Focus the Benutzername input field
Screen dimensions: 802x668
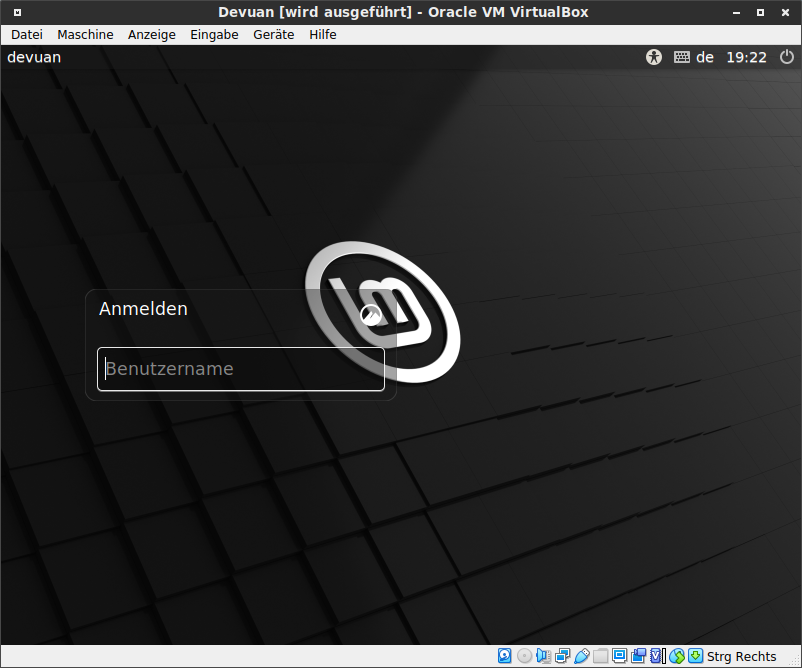(x=241, y=369)
